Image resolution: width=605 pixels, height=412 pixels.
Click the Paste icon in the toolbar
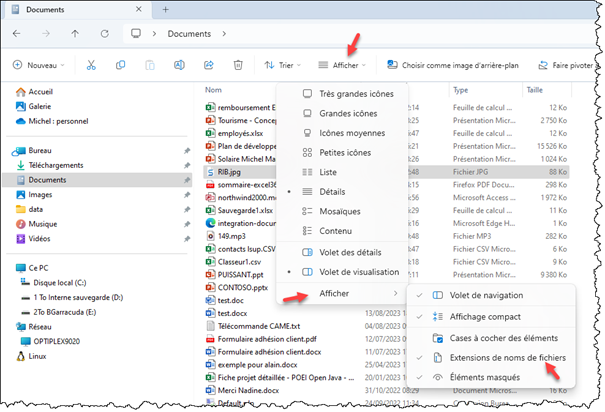coord(150,65)
